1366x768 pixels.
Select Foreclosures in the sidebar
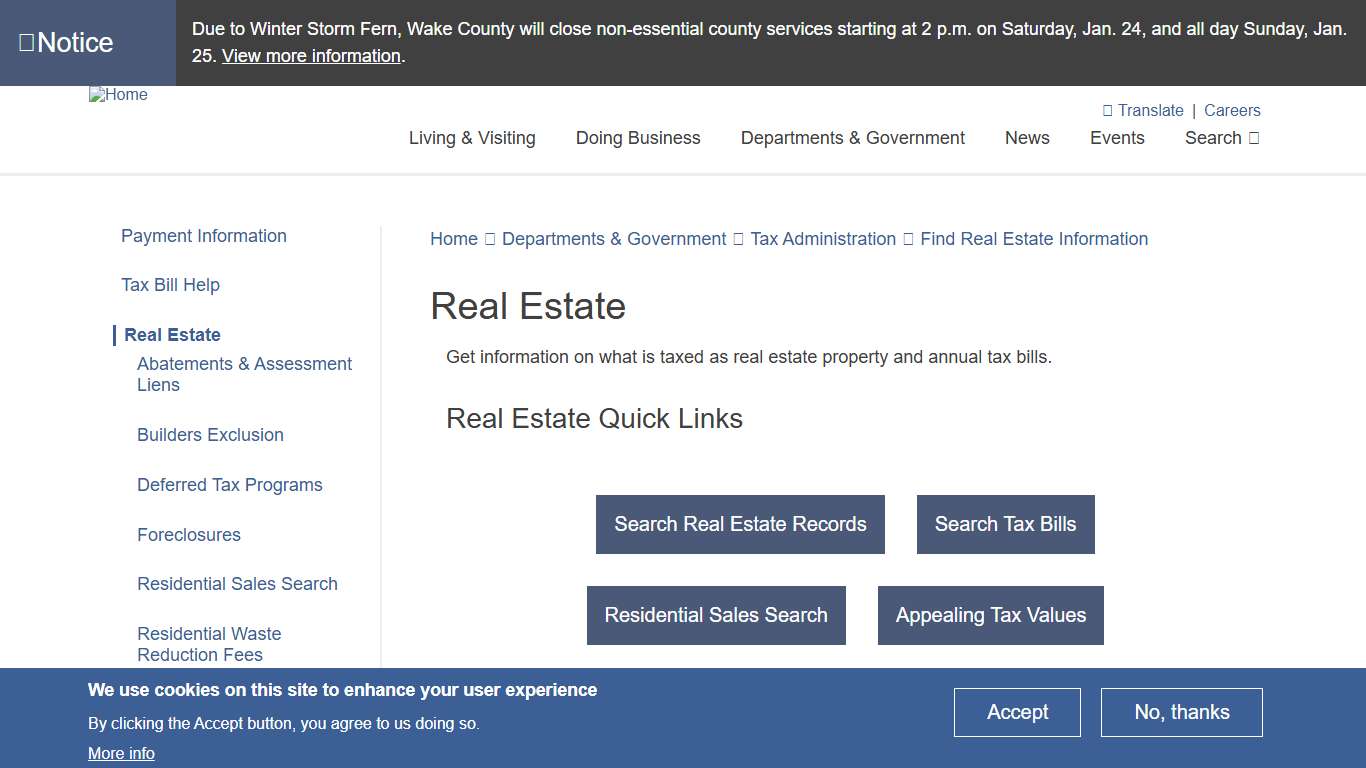pos(188,535)
